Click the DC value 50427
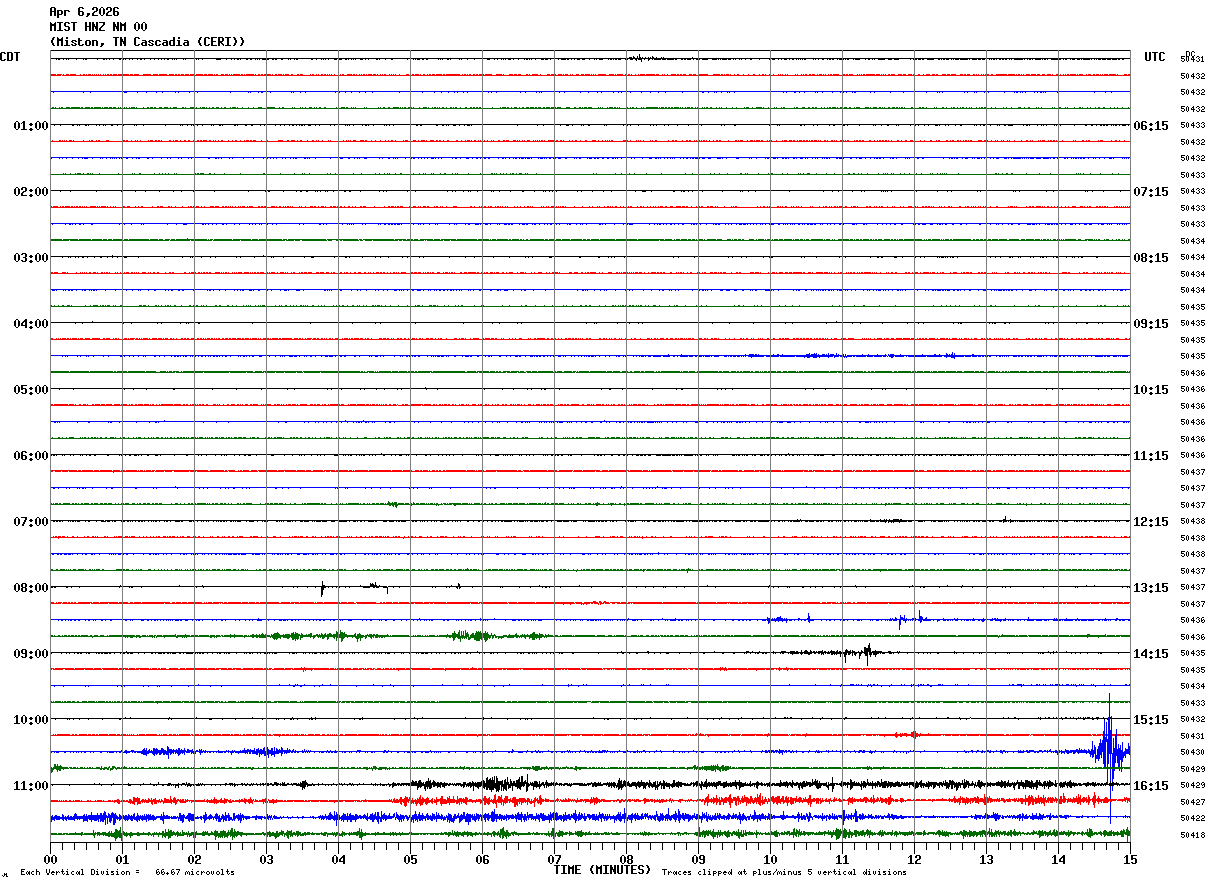This screenshot has width=1210, height=886. pos(1192,802)
